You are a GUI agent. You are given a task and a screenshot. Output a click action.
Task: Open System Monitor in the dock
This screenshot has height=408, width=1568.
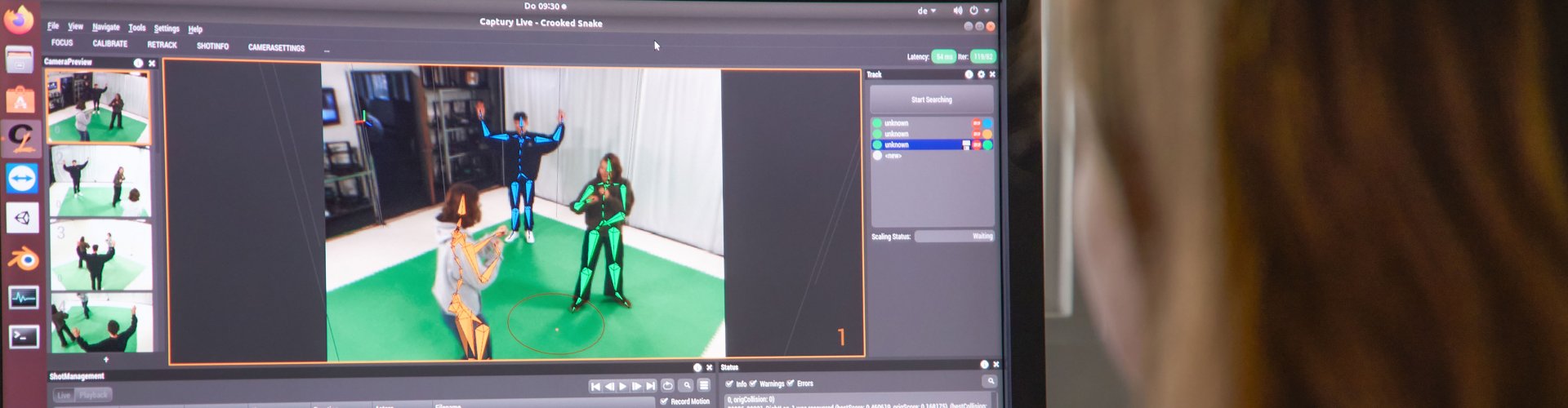[24, 298]
